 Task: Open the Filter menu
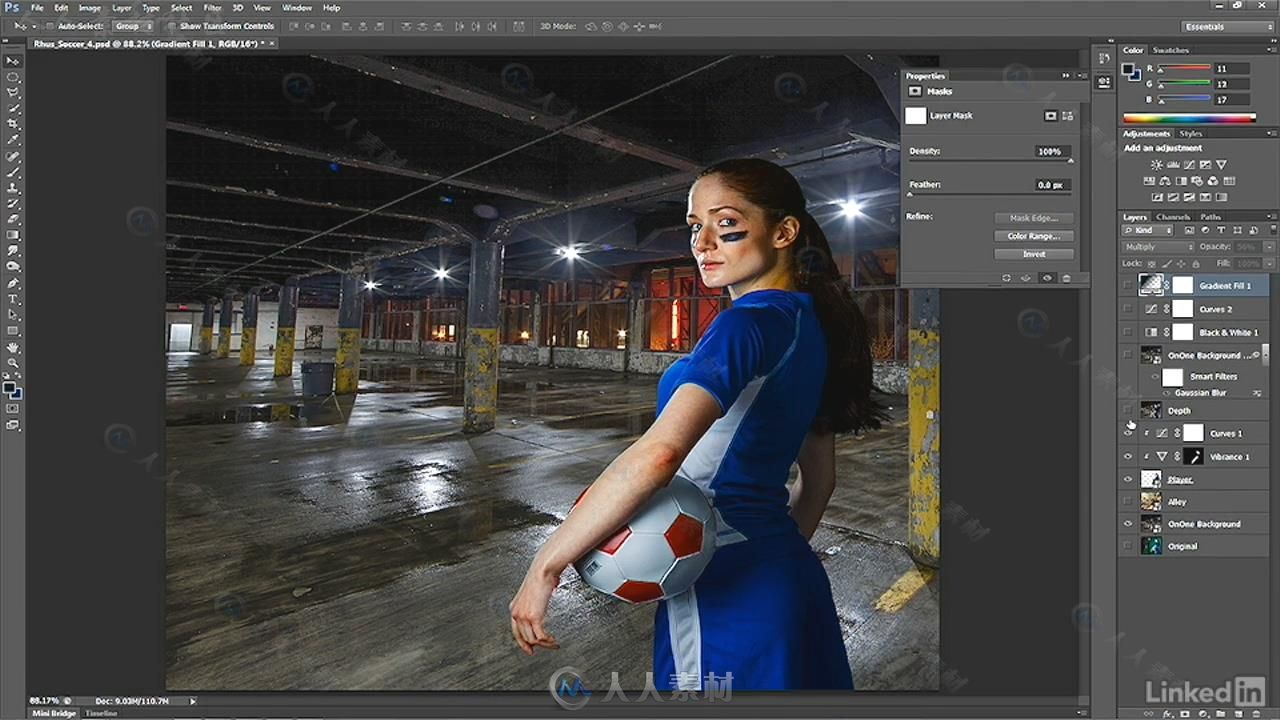click(x=212, y=8)
